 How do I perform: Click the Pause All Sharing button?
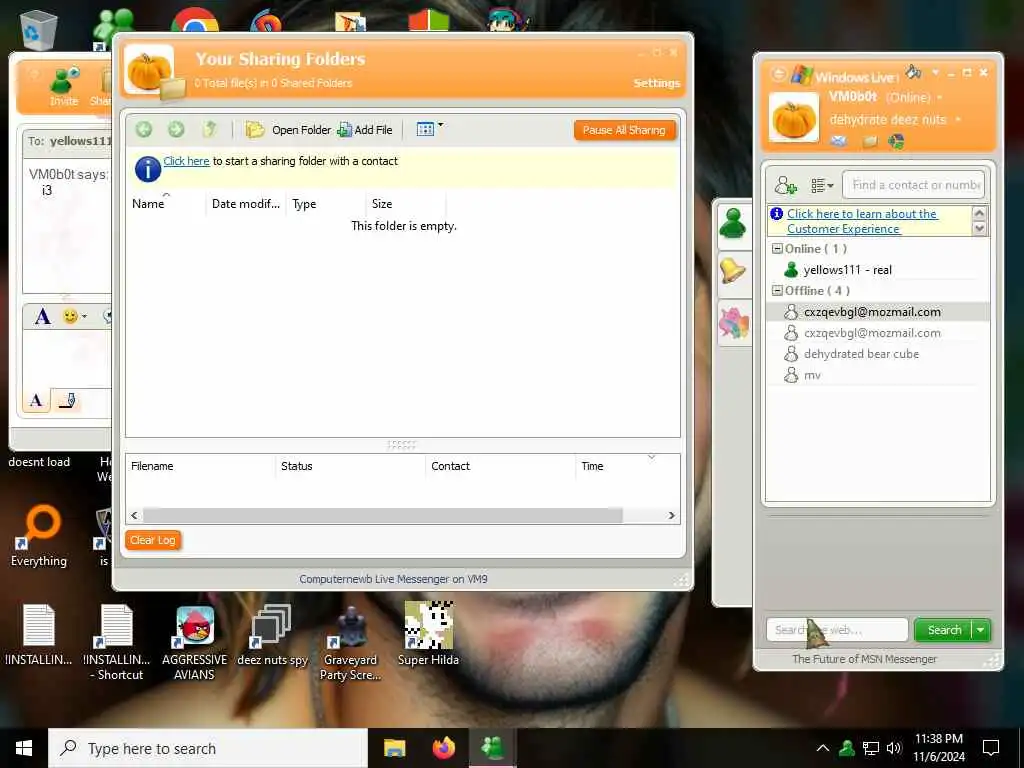tap(624, 130)
